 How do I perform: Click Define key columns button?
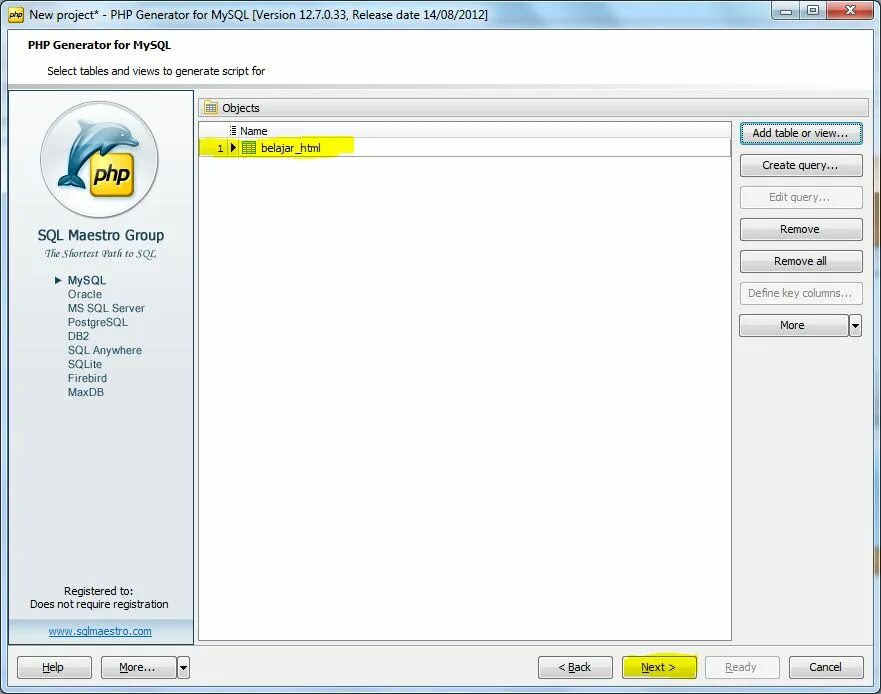point(801,293)
